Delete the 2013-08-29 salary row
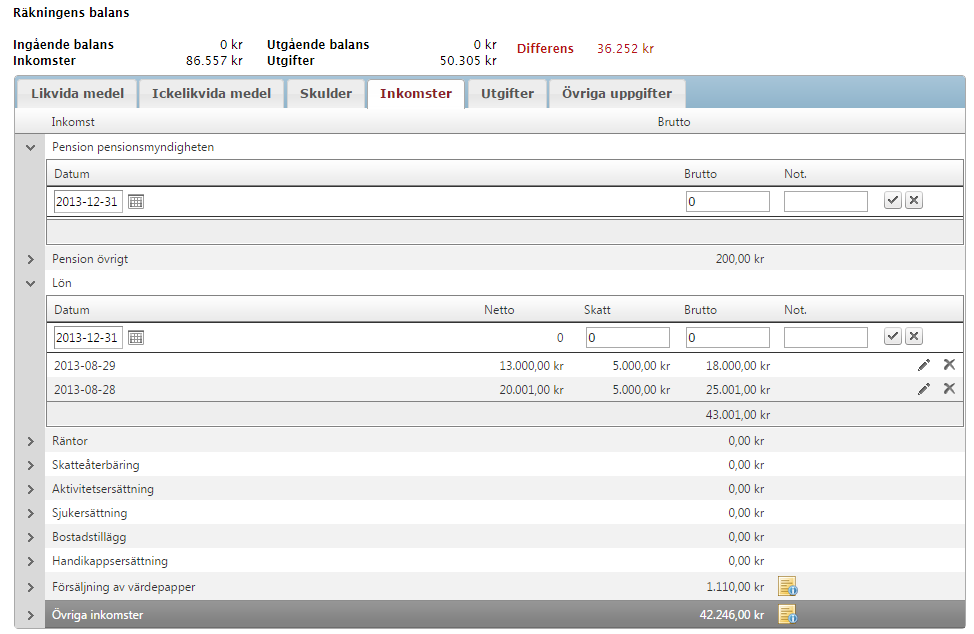Screen dimensions: 974x634 coord(949,365)
